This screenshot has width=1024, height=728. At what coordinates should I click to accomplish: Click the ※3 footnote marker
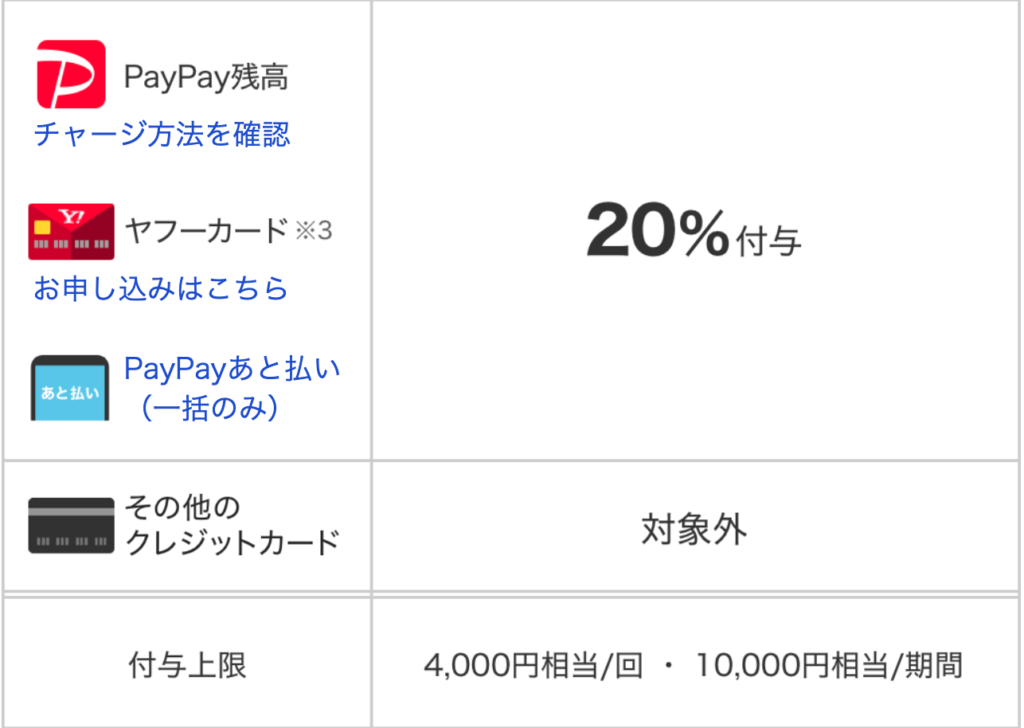313,230
